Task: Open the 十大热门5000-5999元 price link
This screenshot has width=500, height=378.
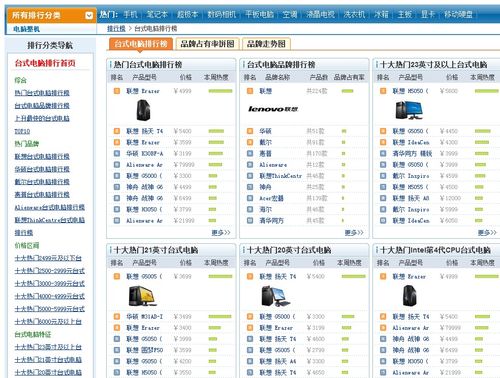Action: pos(49,309)
